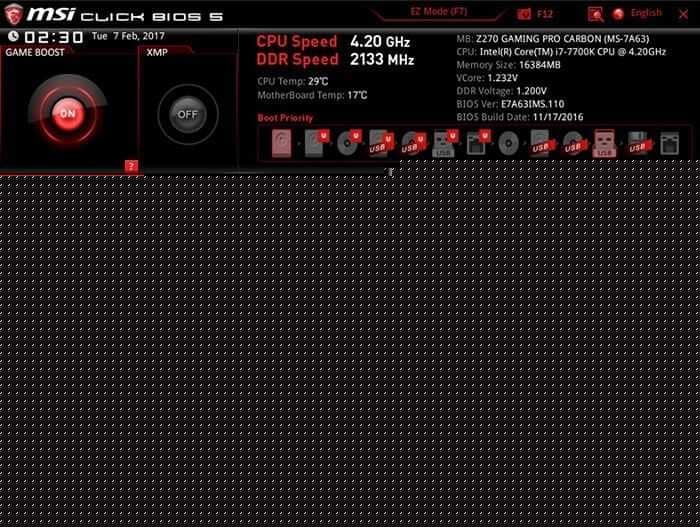Click the DDR Speed 2133 MHz value
Screen dimensions: 700x527
pyautogui.click(x=382, y=59)
